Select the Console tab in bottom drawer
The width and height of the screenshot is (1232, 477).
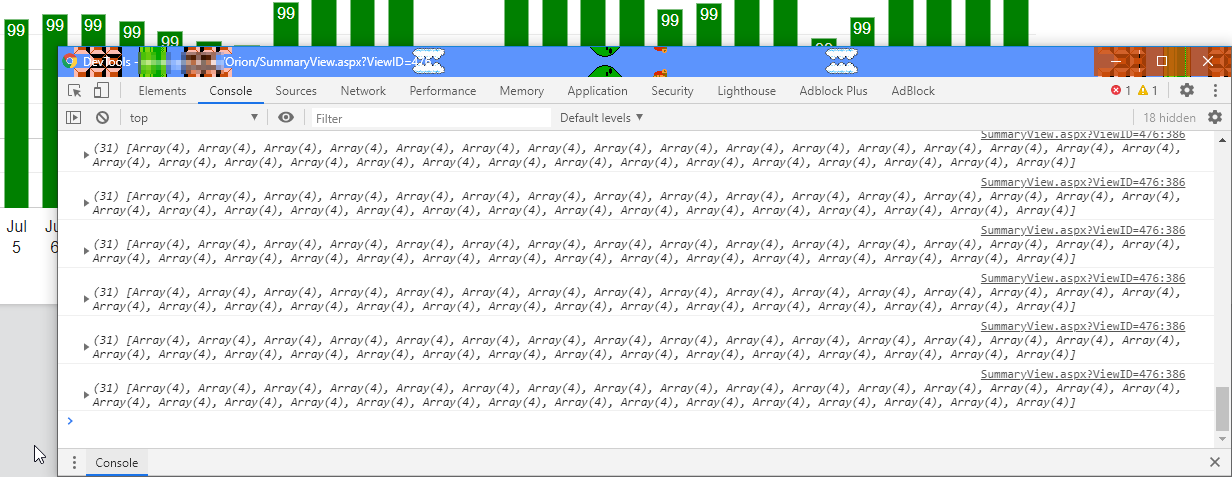point(116,463)
